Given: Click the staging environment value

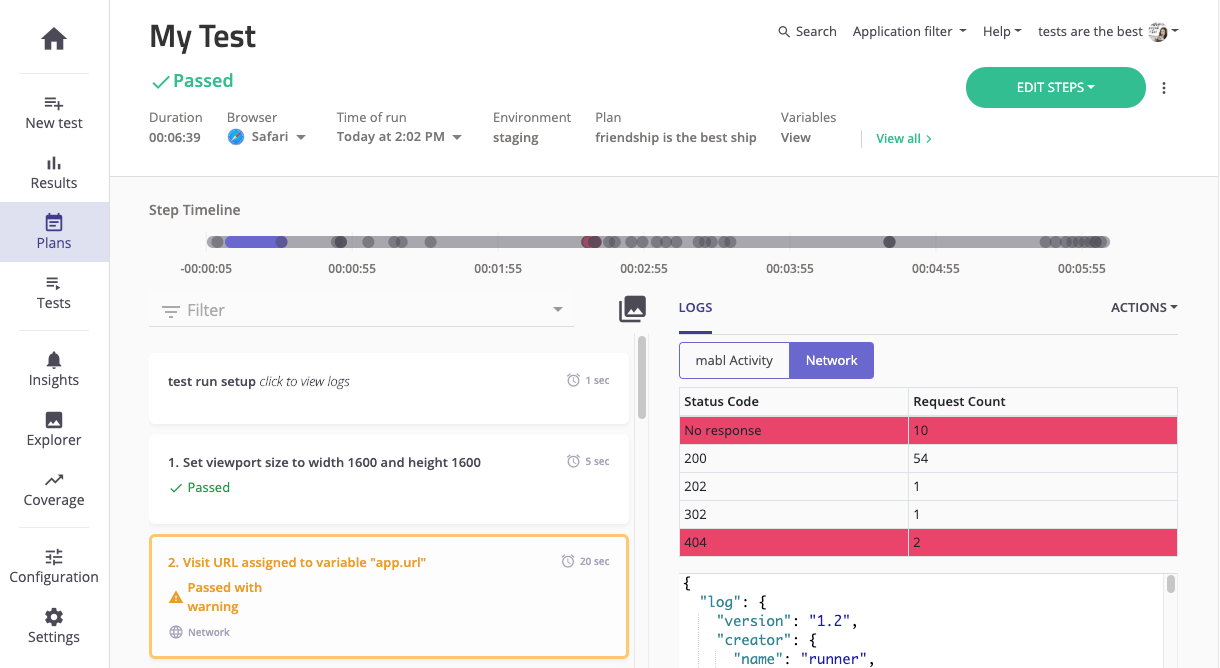Looking at the screenshot, I should coord(516,138).
